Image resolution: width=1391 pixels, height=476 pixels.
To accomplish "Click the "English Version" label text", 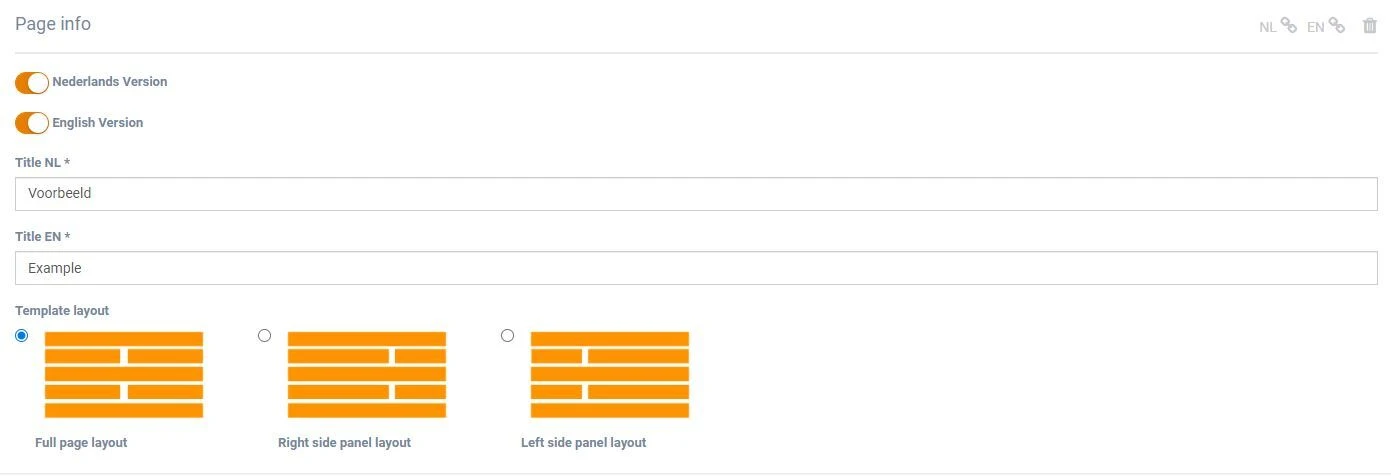I will (x=98, y=123).
